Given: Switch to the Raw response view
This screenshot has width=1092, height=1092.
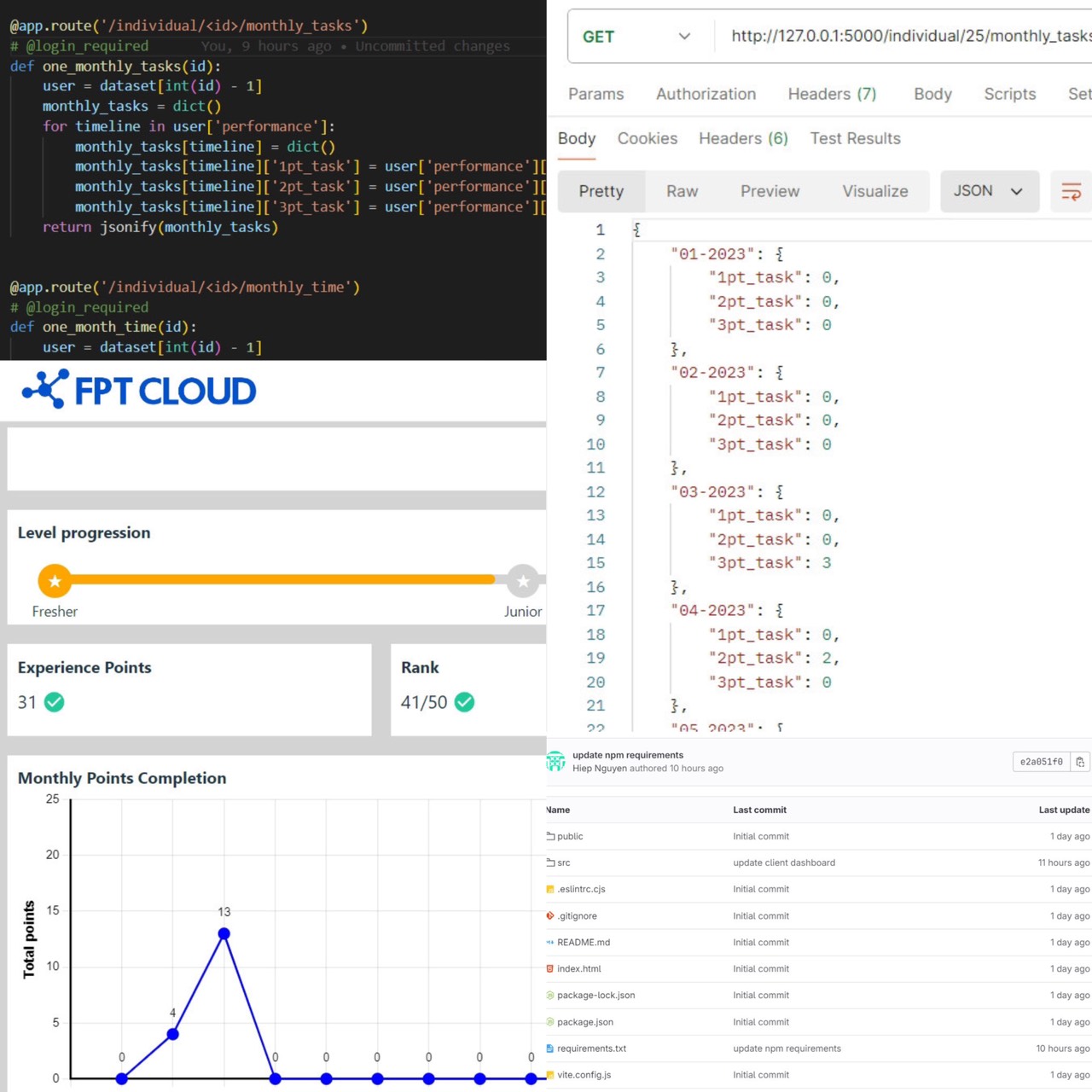Looking at the screenshot, I should [682, 191].
